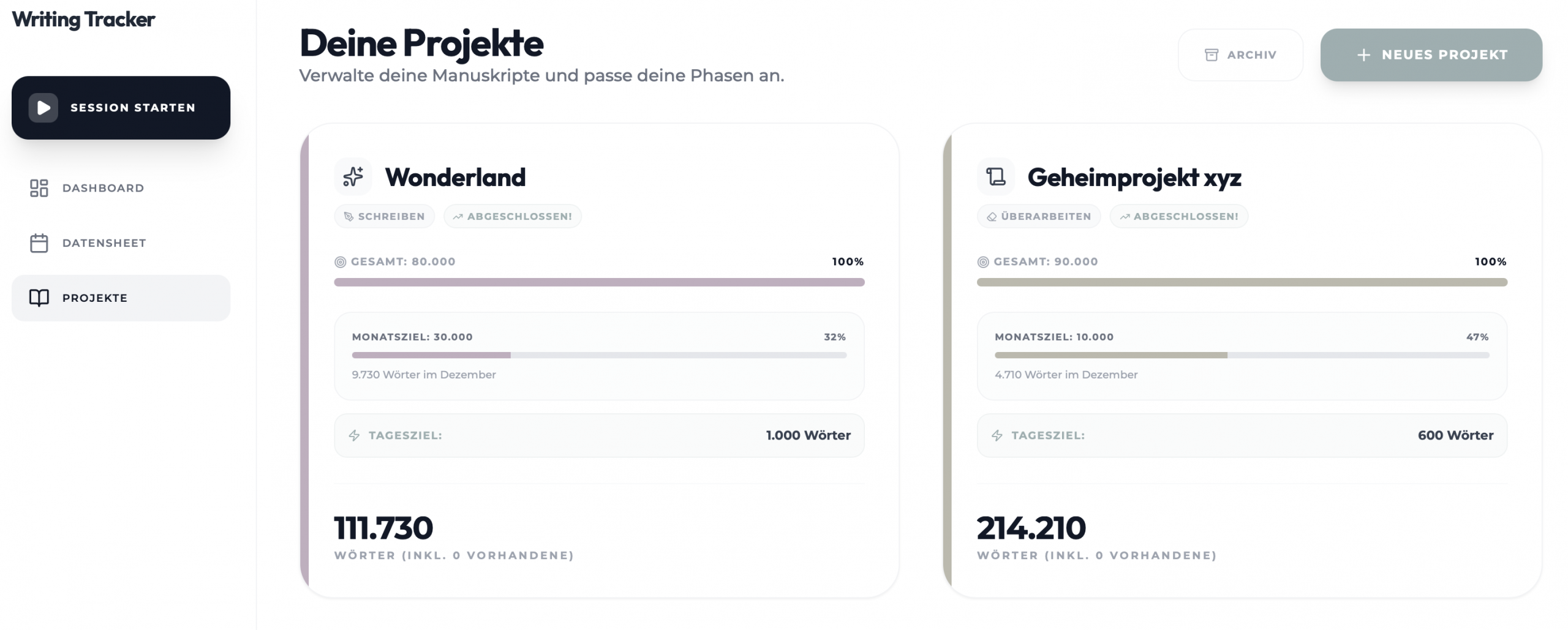The image size is (1568, 630).
Task: Click the Projekte book icon
Action: [39, 298]
